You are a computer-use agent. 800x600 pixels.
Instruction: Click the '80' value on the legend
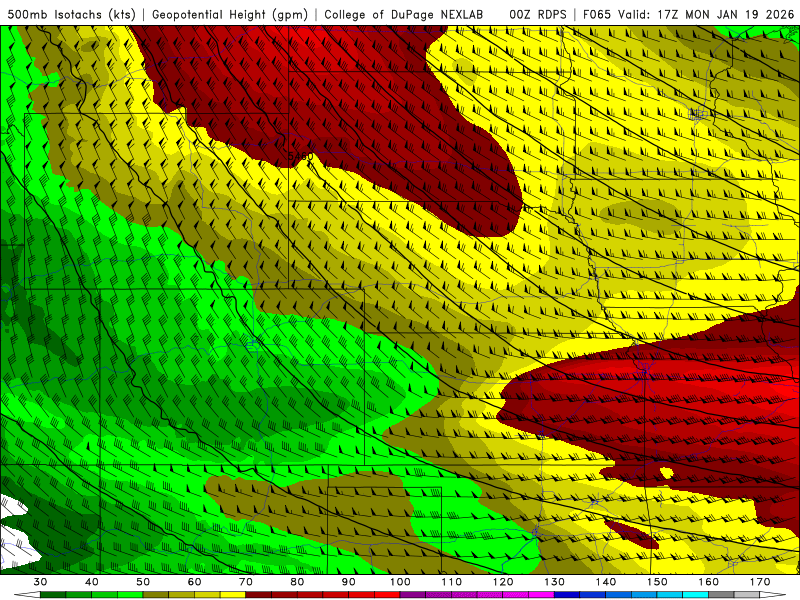297,582
